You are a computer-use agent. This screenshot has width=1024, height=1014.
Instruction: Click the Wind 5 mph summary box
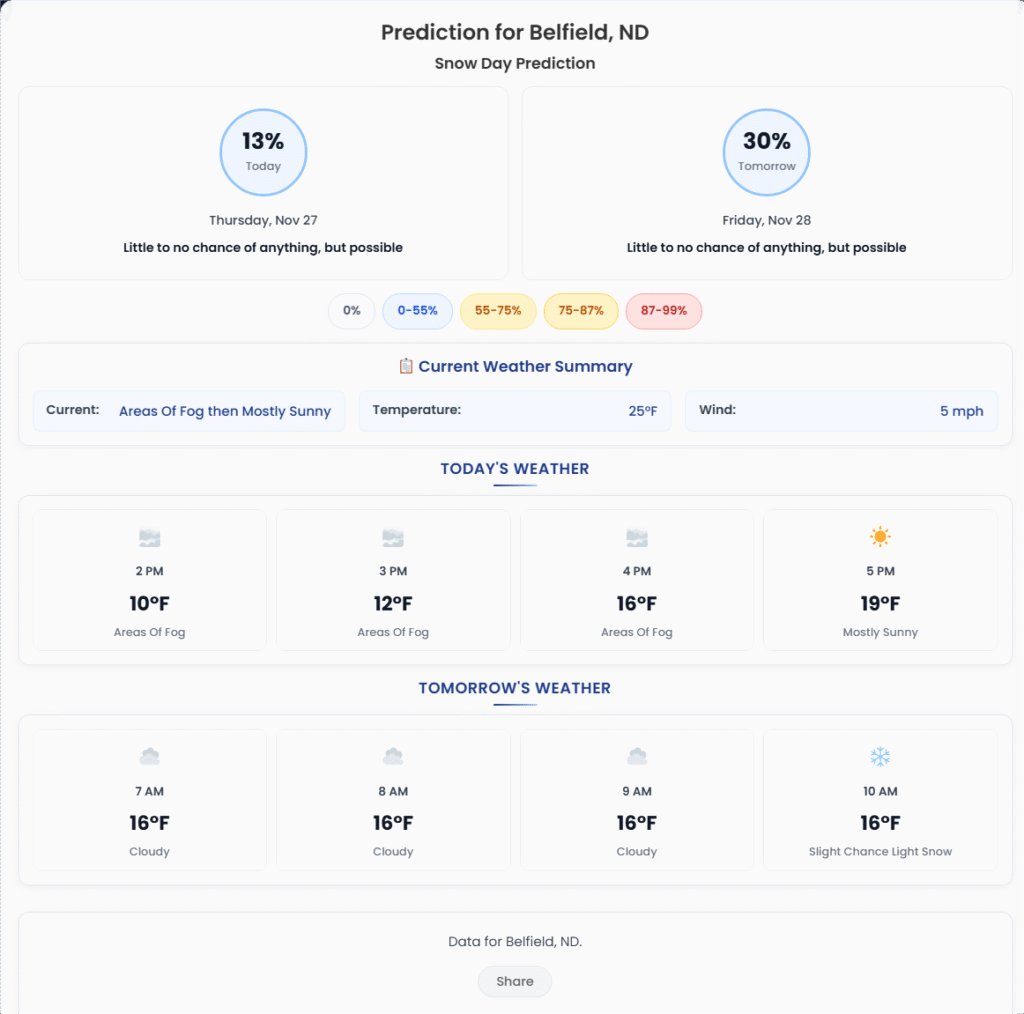pos(841,411)
